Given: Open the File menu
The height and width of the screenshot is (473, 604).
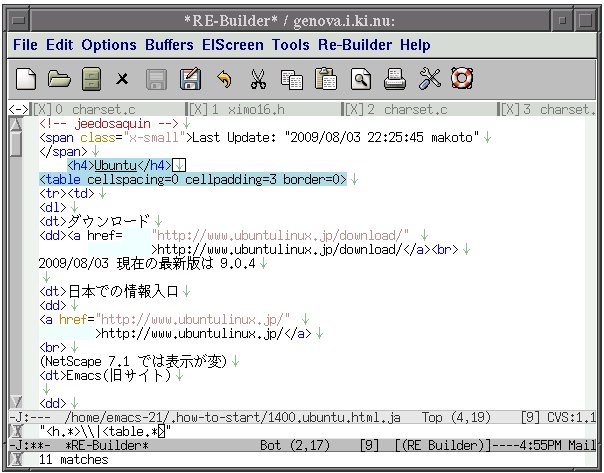Looking at the screenshot, I should pos(25,45).
